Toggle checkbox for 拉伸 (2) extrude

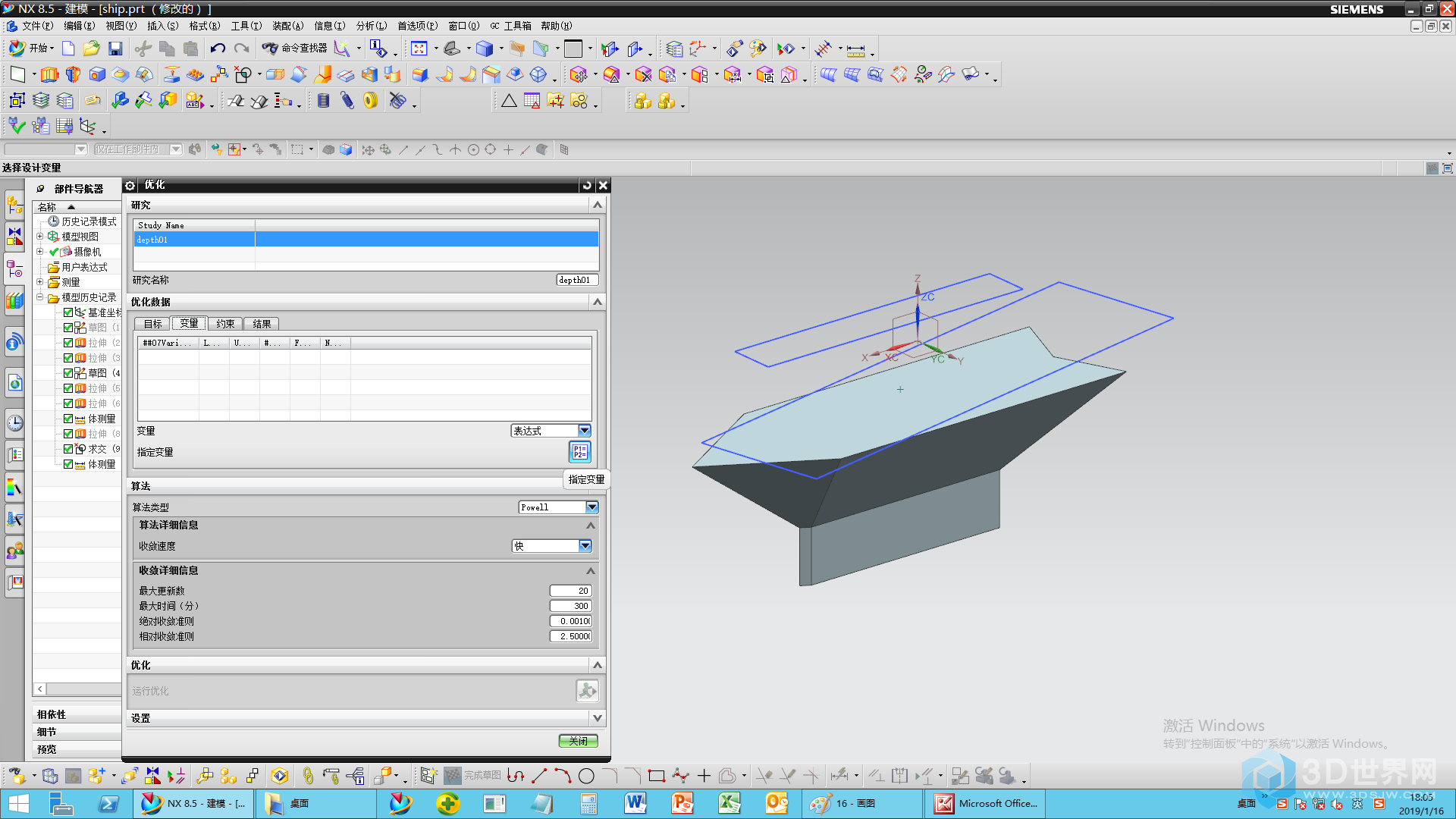(68, 343)
